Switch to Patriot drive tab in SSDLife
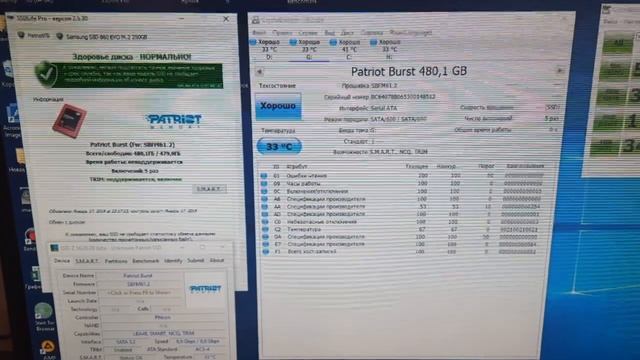This screenshot has width=640, height=360. [x=34, y=36]
